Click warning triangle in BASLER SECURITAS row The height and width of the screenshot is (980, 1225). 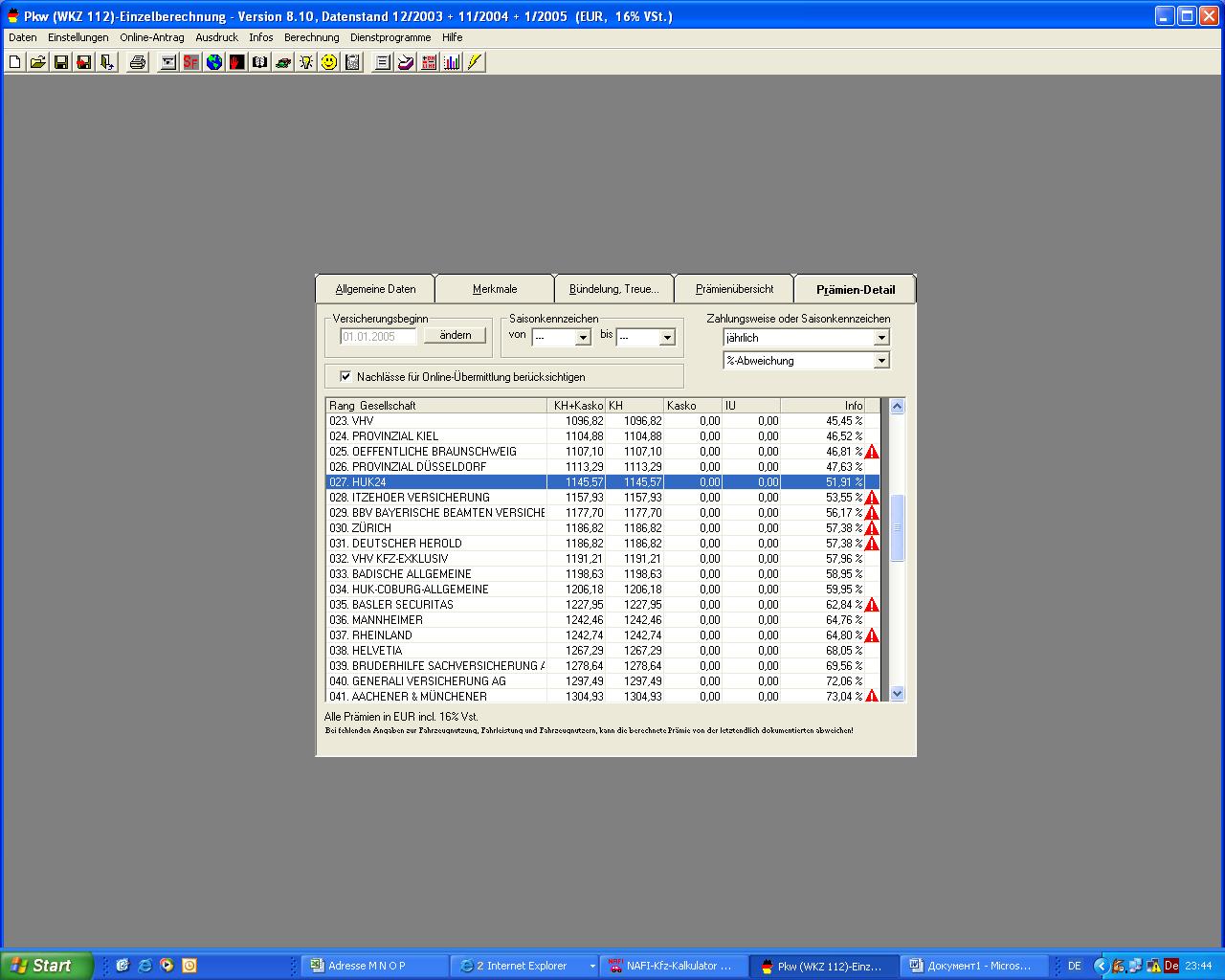[872, 605]
